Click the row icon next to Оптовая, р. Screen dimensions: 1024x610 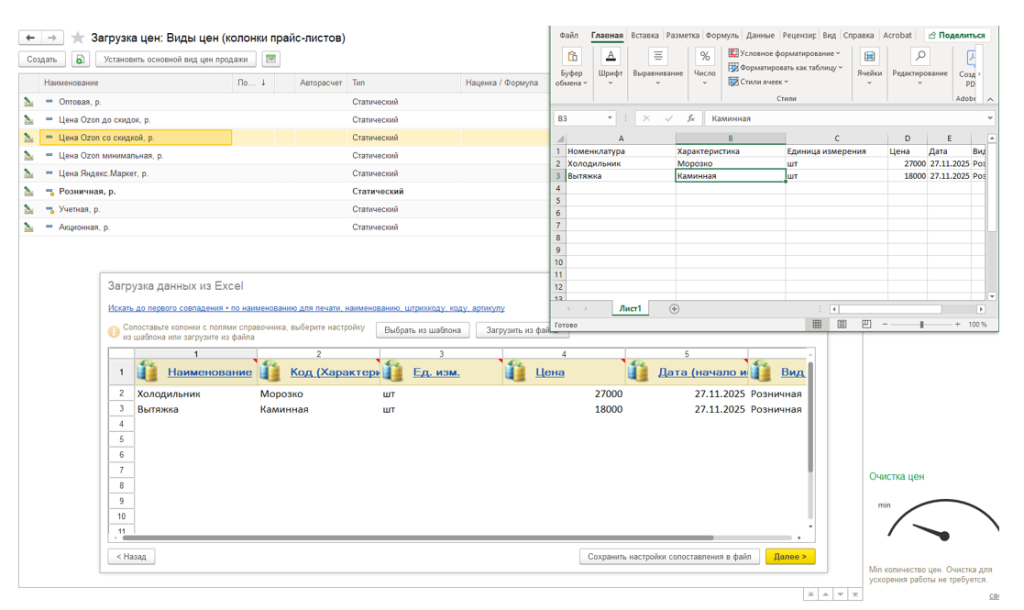click(28, 102)
